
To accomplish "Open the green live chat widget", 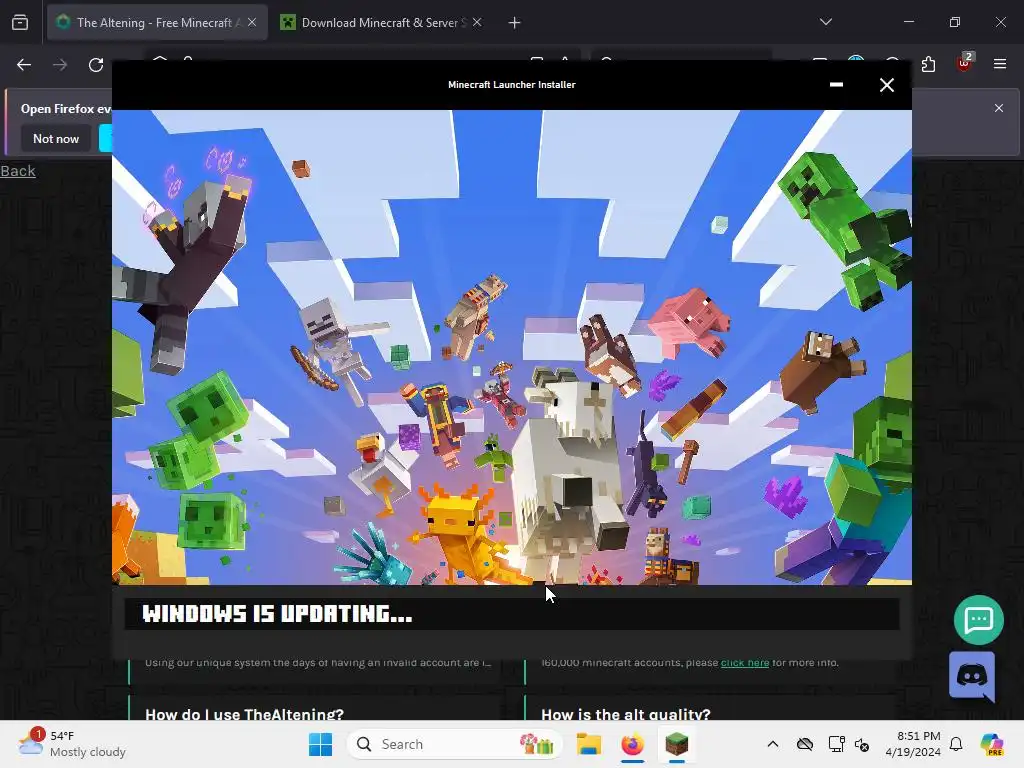I will pos(979,620).
